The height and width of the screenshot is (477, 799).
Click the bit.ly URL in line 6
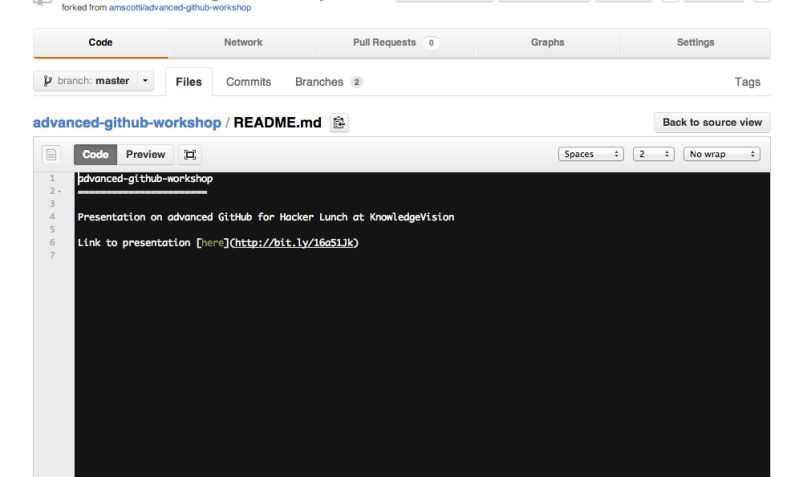point(294,243)
